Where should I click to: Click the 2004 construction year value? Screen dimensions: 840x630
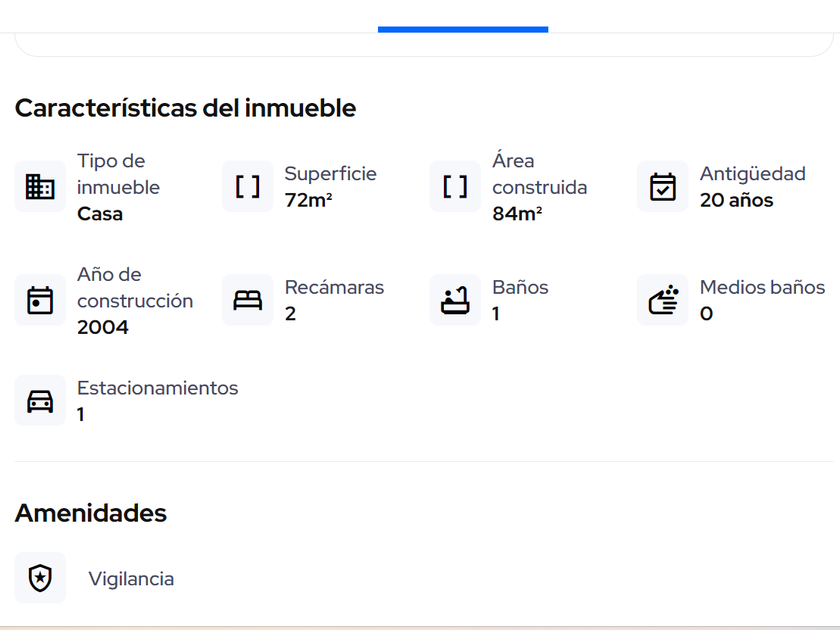(103, 327)
